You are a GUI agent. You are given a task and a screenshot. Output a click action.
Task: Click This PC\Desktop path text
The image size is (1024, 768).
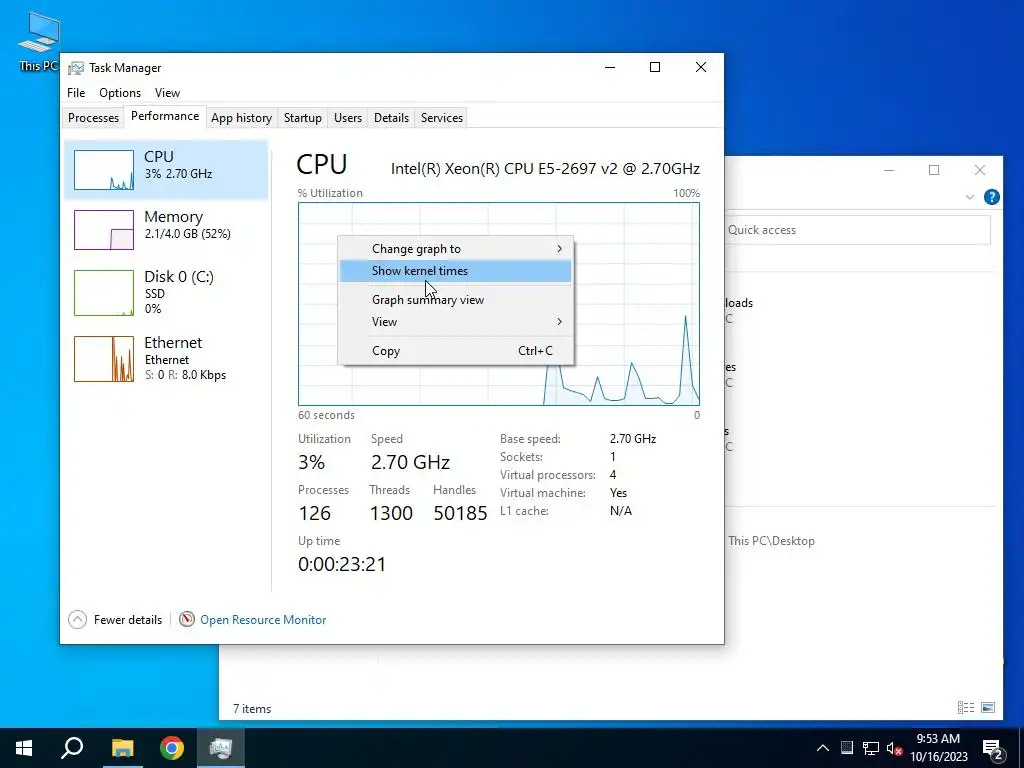pos(771,541)
